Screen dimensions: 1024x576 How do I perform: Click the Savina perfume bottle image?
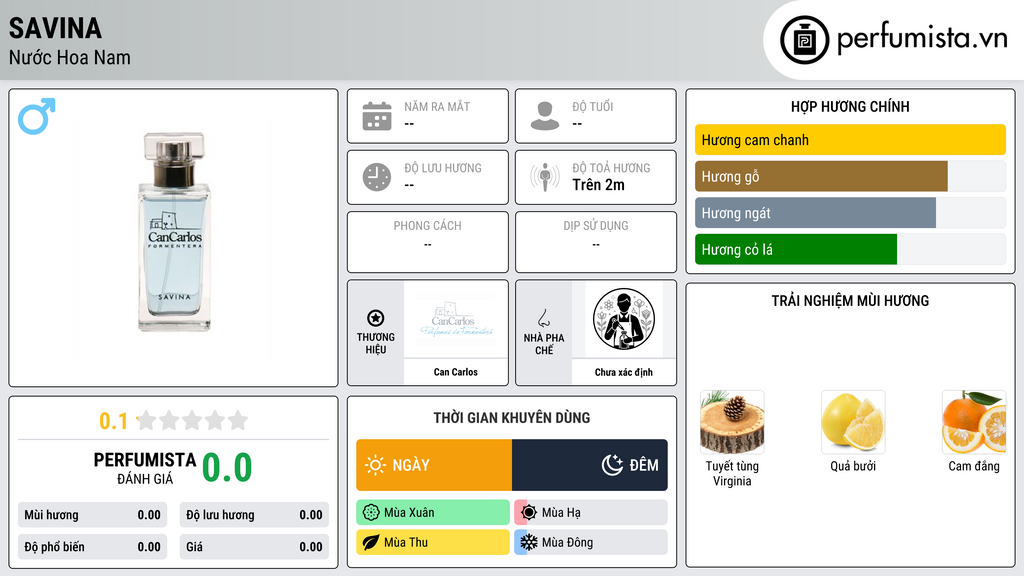[174, 232]
